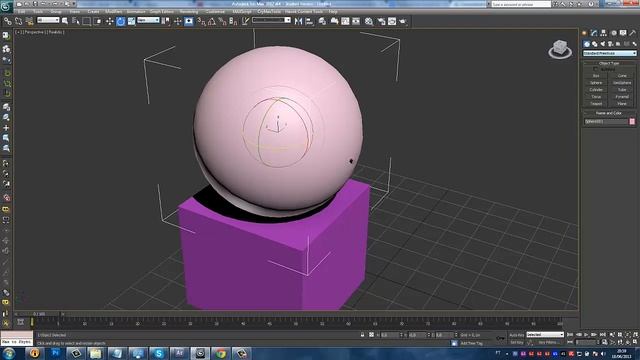Click the object color swatch

point(632,122)
